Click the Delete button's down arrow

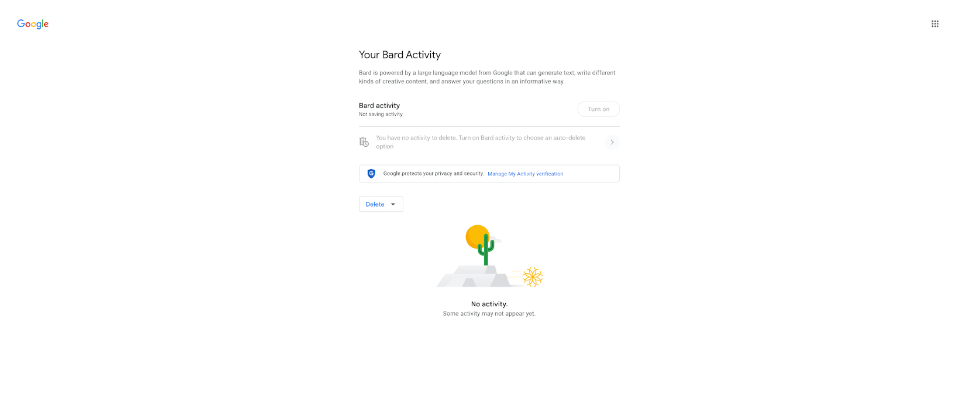tap(393, 204)
